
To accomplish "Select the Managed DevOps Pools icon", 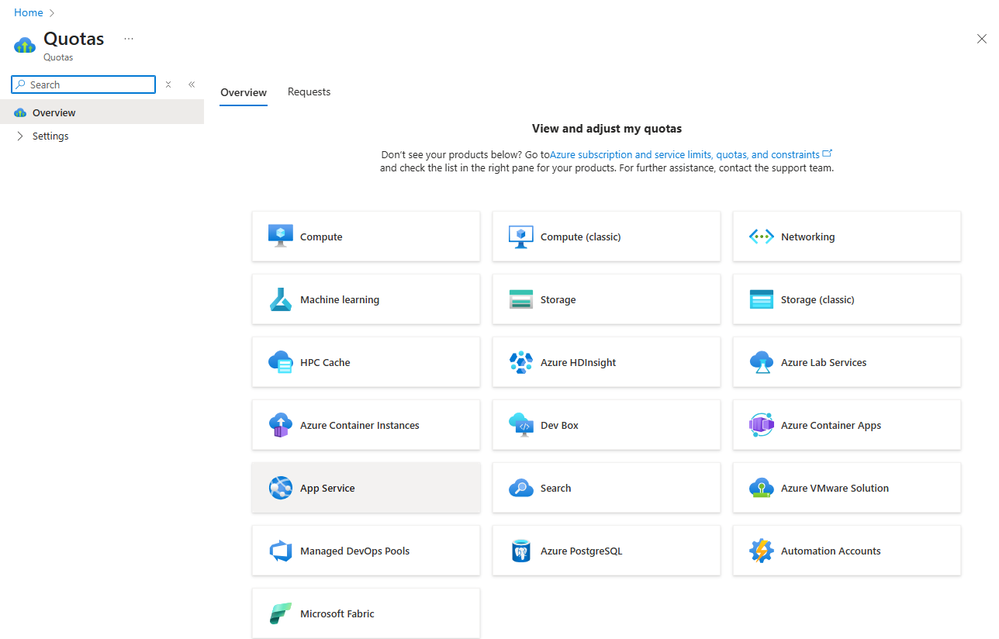I will pyautogui.click(x=280, y=551).
